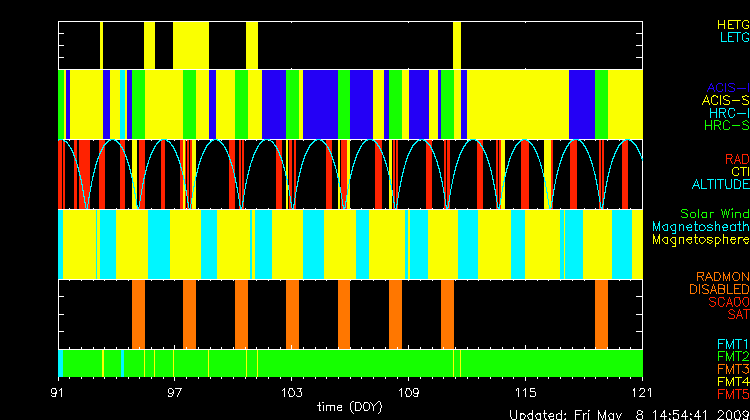The height and width of the screenshot is (420, 750).
Task: Select the FMT1 legend label
Action: tap(733, 344)
